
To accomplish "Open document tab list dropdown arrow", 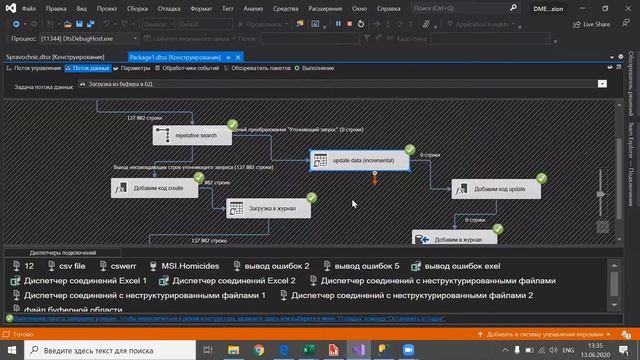I will 611,57.
